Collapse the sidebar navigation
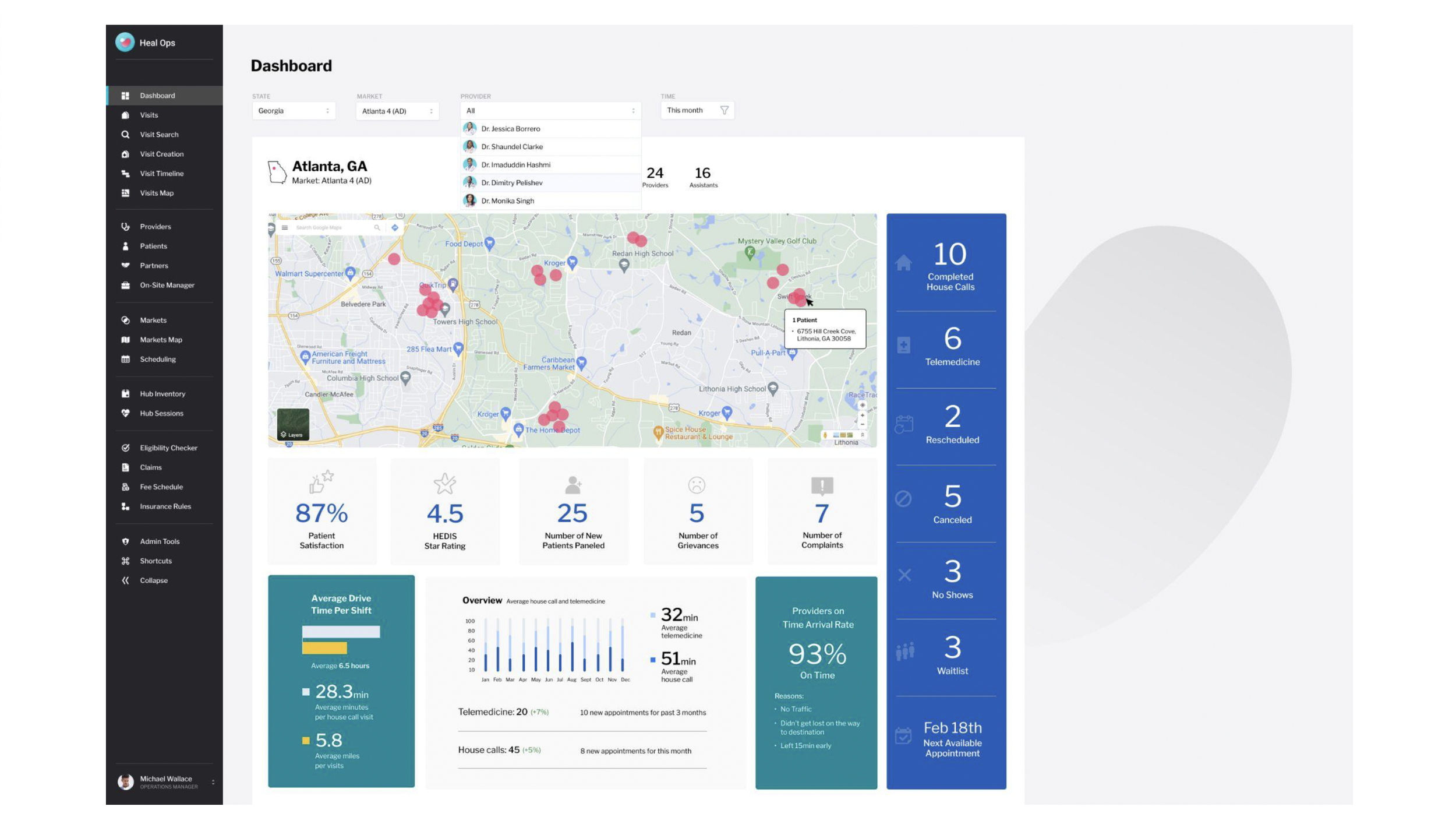 pos(153,580)
